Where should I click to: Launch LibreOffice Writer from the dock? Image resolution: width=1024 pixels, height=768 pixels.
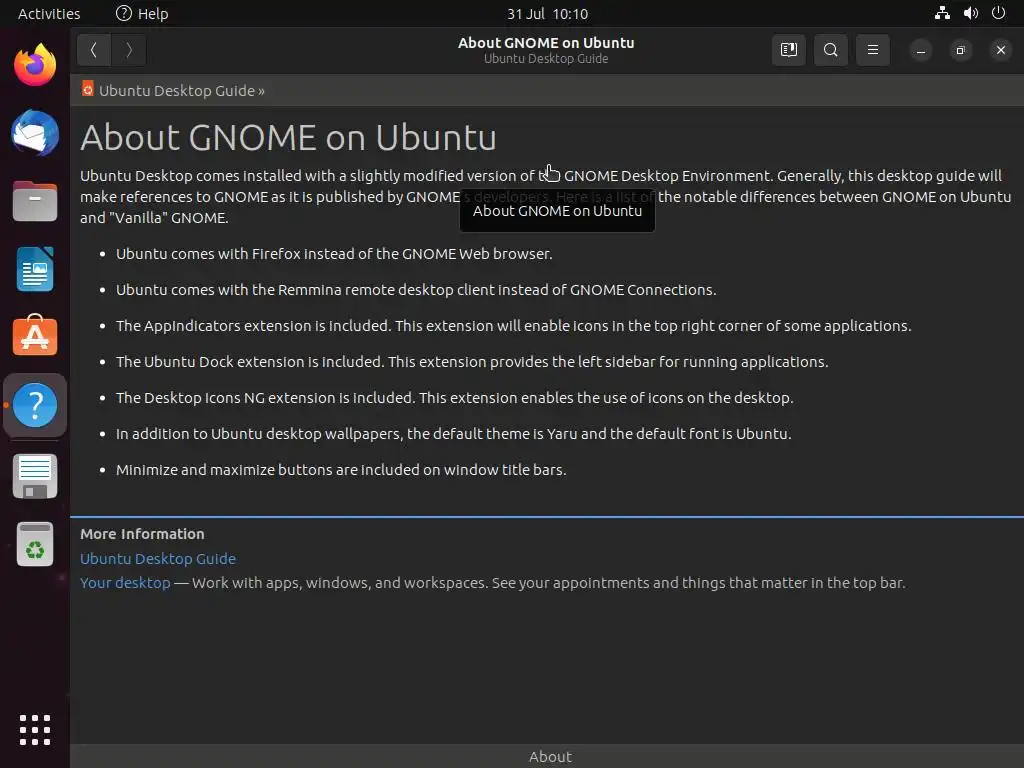(35, 269)
